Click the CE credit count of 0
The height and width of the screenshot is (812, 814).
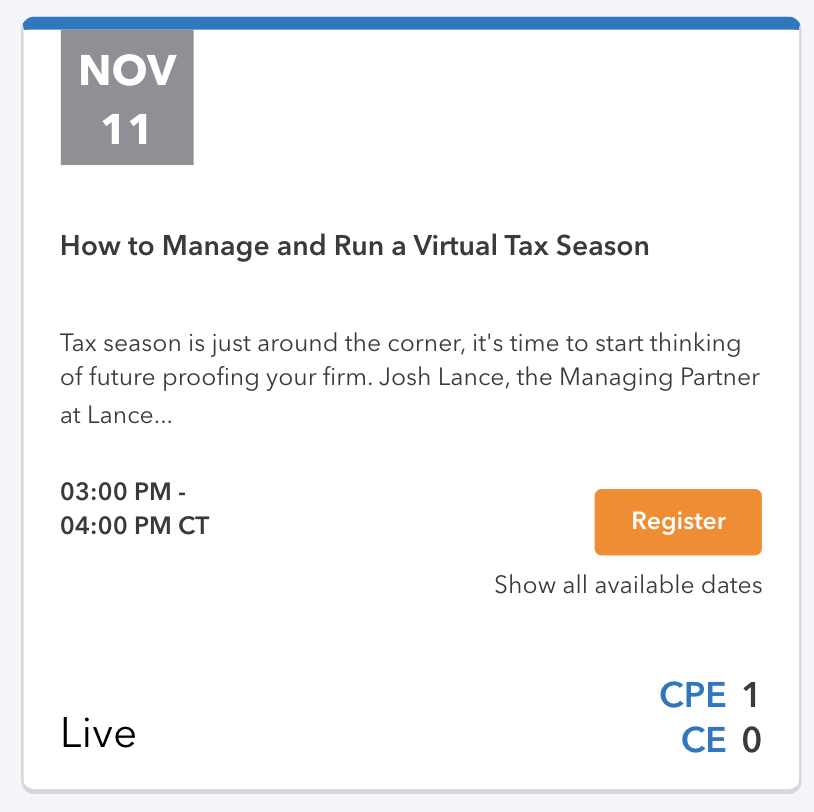click(750, 740)
